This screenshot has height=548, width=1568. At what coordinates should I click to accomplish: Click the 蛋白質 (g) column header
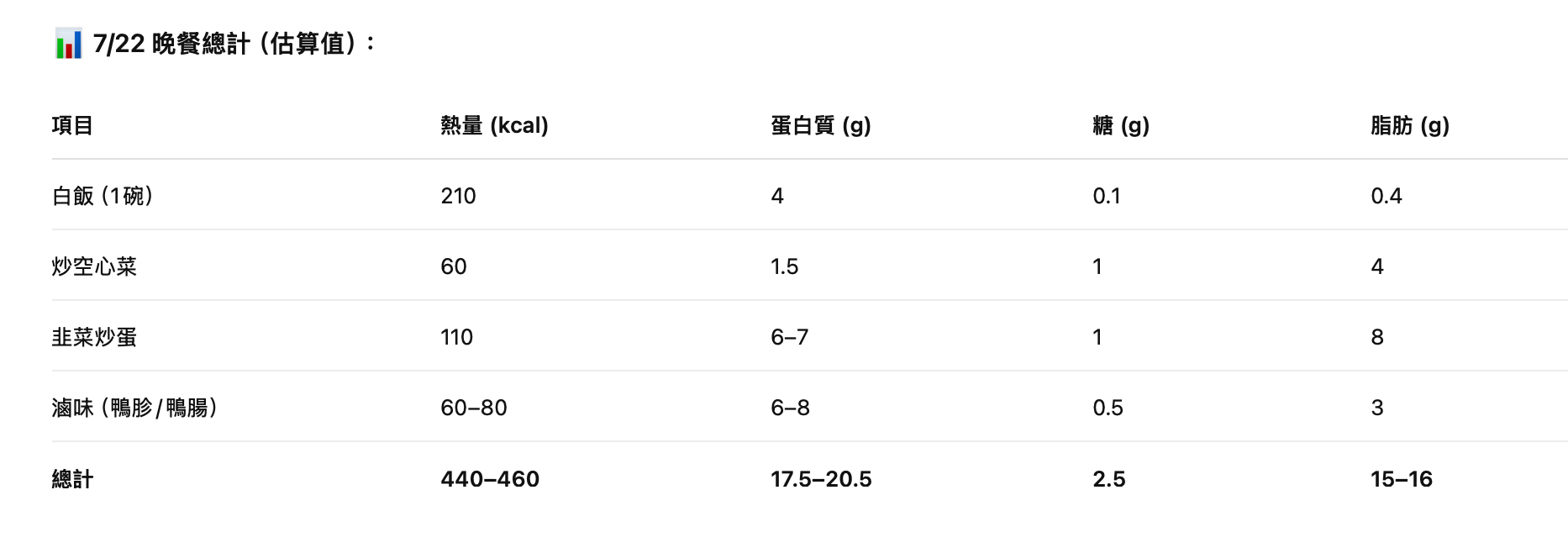point(821,125)
